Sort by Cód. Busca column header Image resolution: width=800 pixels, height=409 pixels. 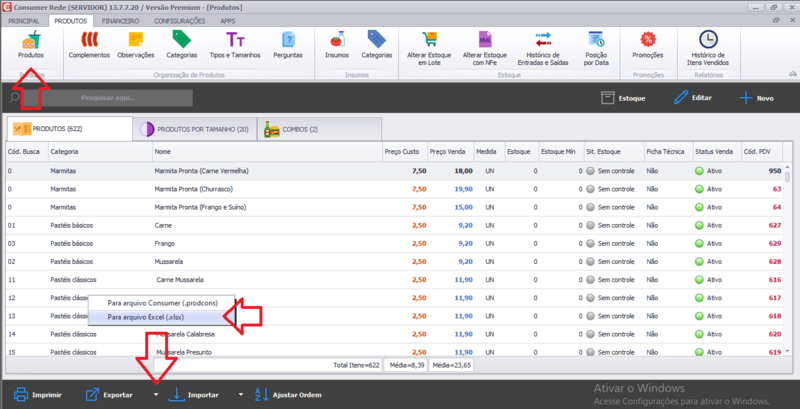pos(27,151)
